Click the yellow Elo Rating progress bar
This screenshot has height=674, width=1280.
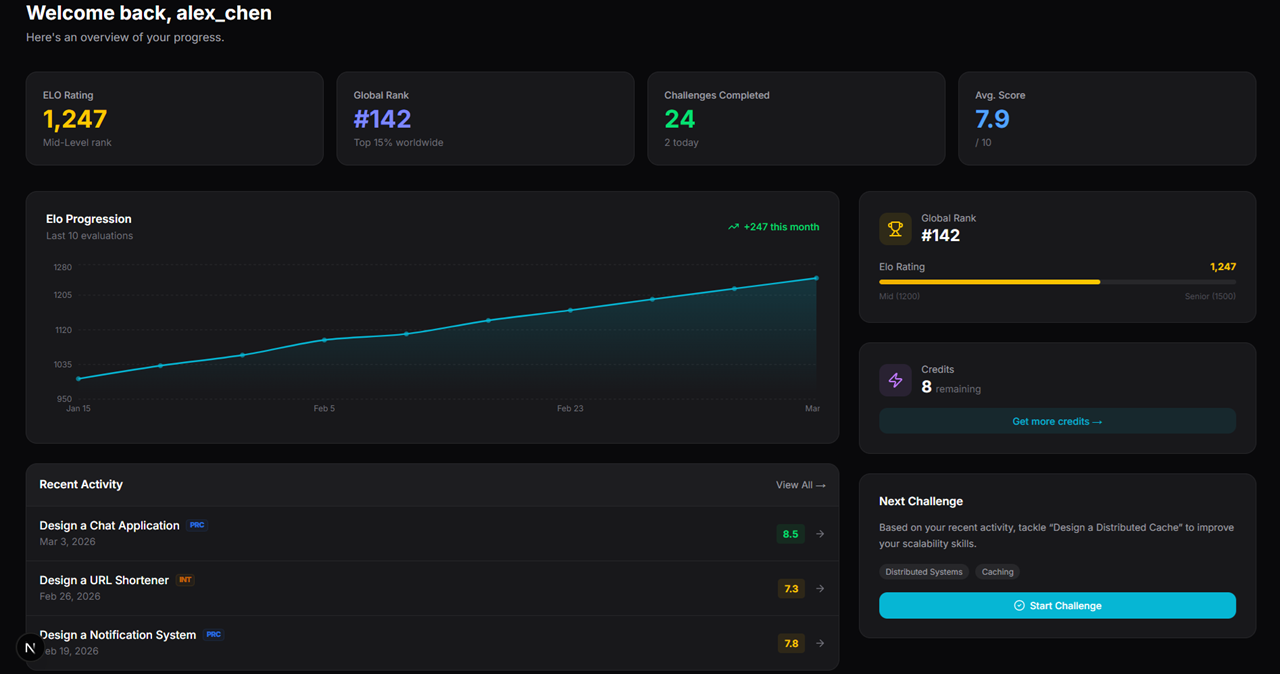pos(989,281)
